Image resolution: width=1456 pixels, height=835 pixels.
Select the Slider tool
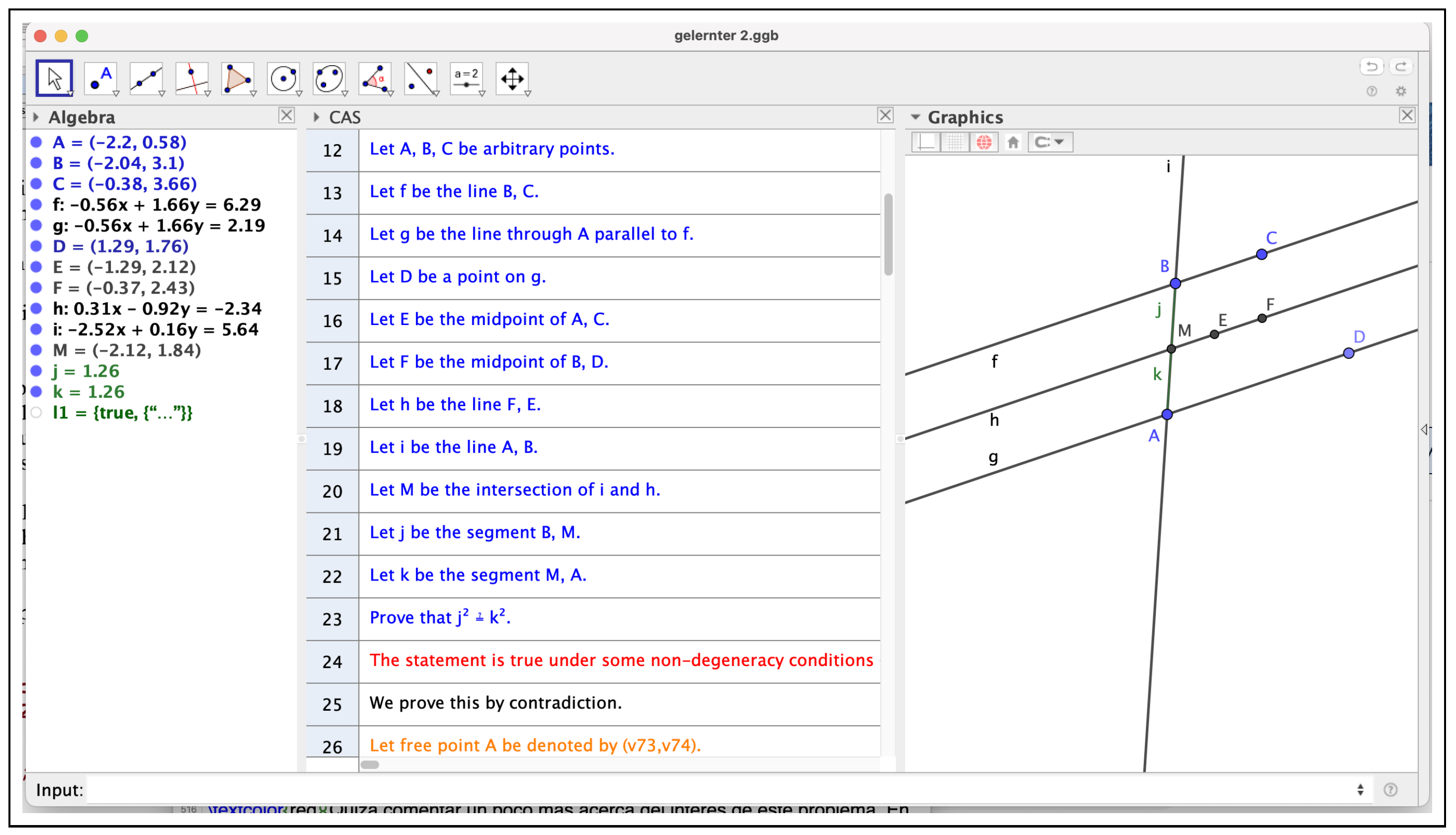tap(467, 78)
